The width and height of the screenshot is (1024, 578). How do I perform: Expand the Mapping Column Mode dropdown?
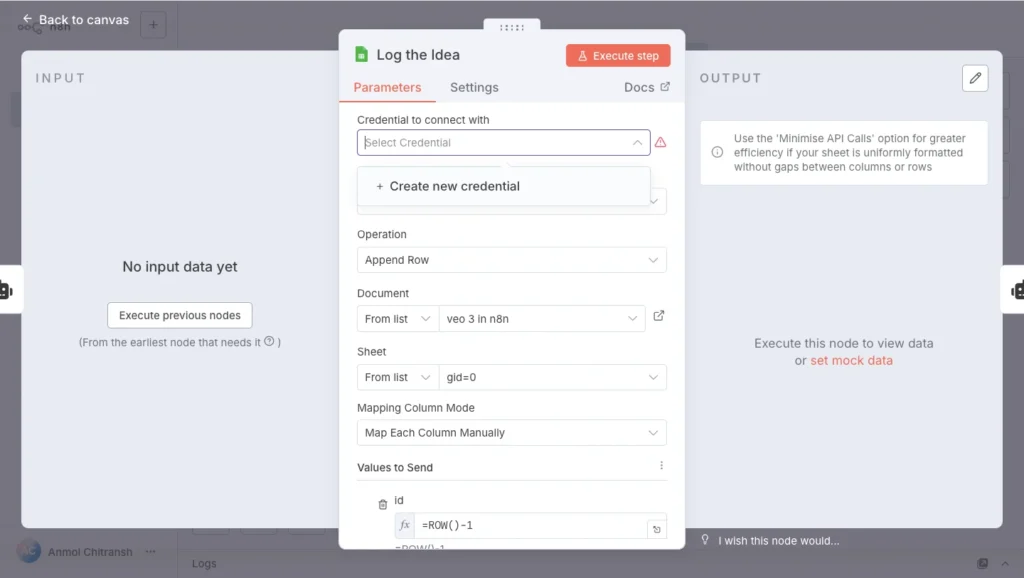pyautogui.click(x=511, y=433)
